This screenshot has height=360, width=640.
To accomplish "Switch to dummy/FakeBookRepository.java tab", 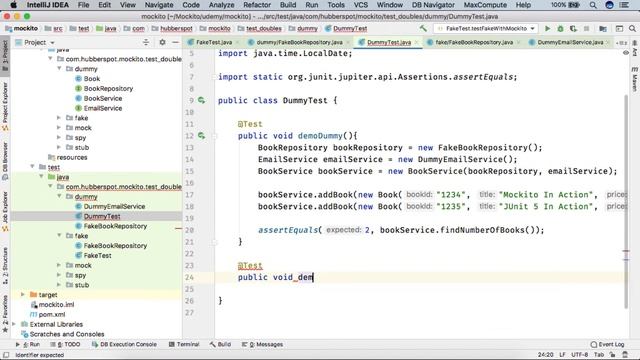I will (x=299, y=42).
